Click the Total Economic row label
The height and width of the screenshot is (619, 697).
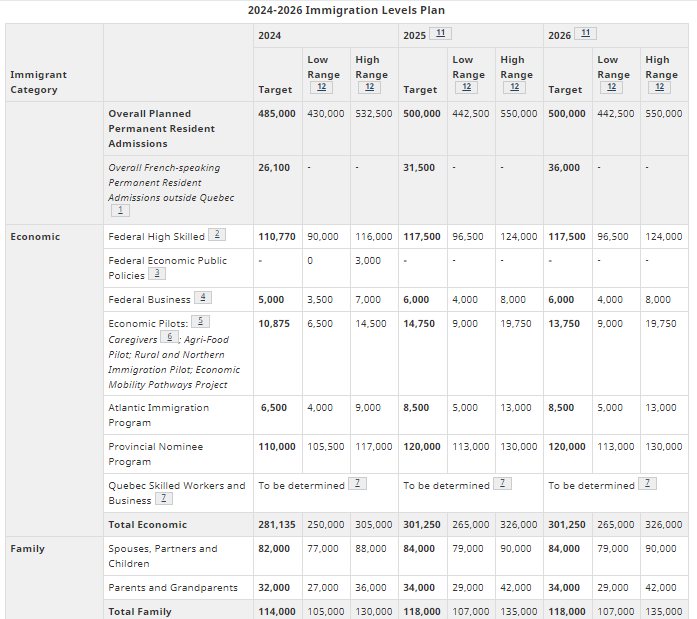click(x=148, y=524)
